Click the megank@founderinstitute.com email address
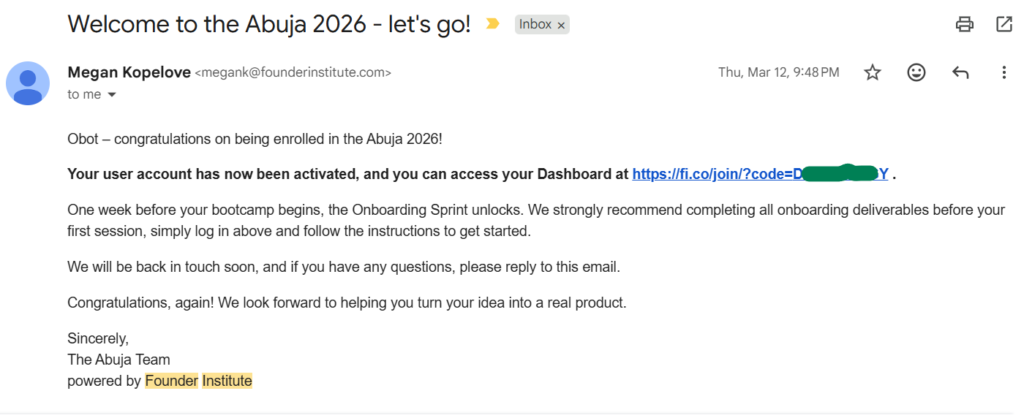 292,73
